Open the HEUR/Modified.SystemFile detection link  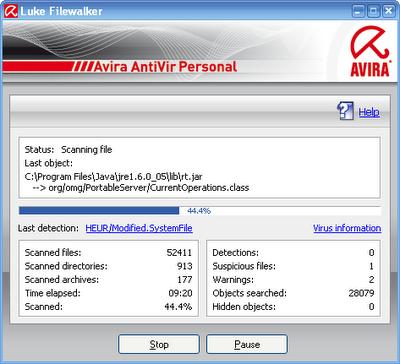(139, 228)
